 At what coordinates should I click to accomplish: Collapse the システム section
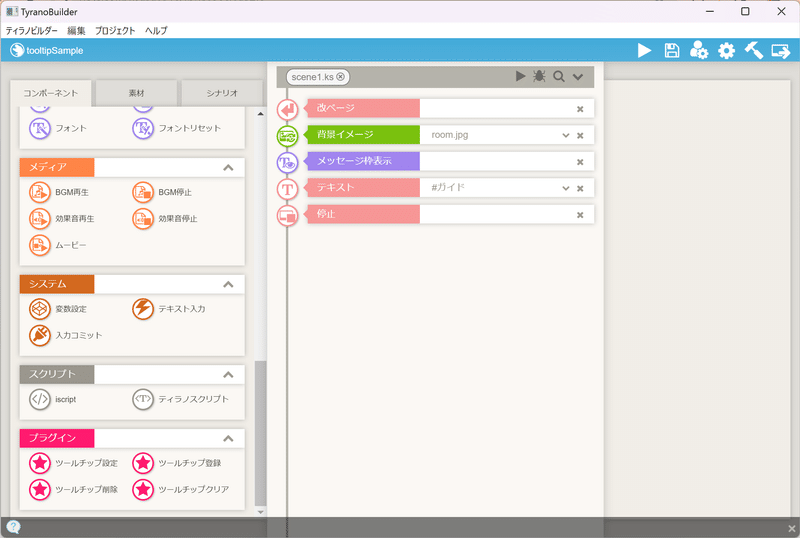point(228,284)
